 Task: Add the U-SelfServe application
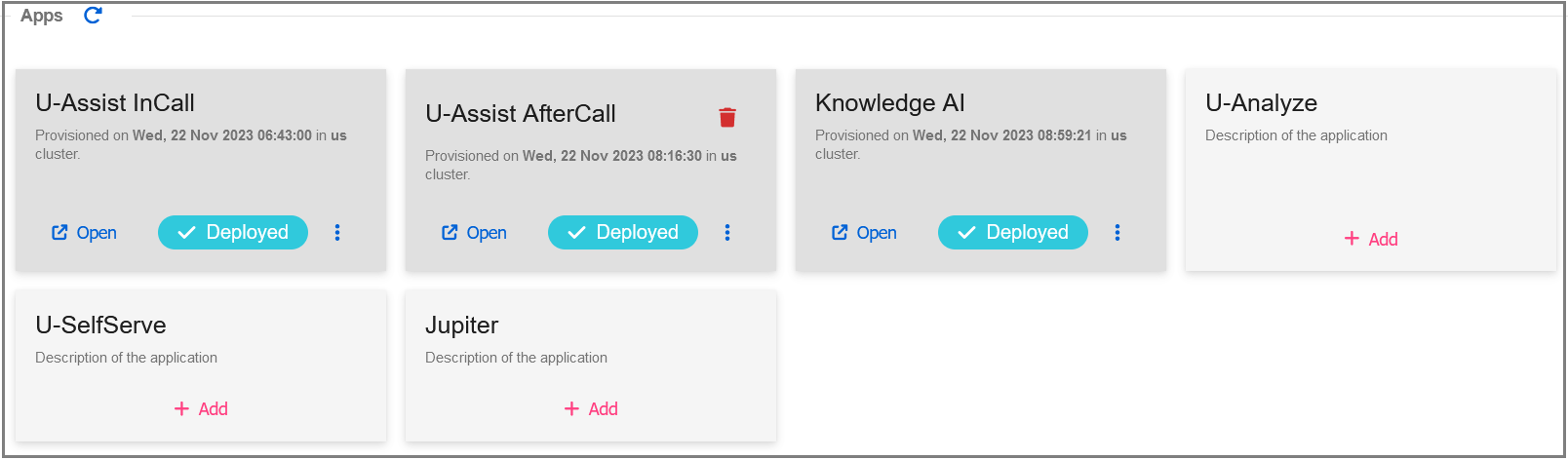coord(201,408)
